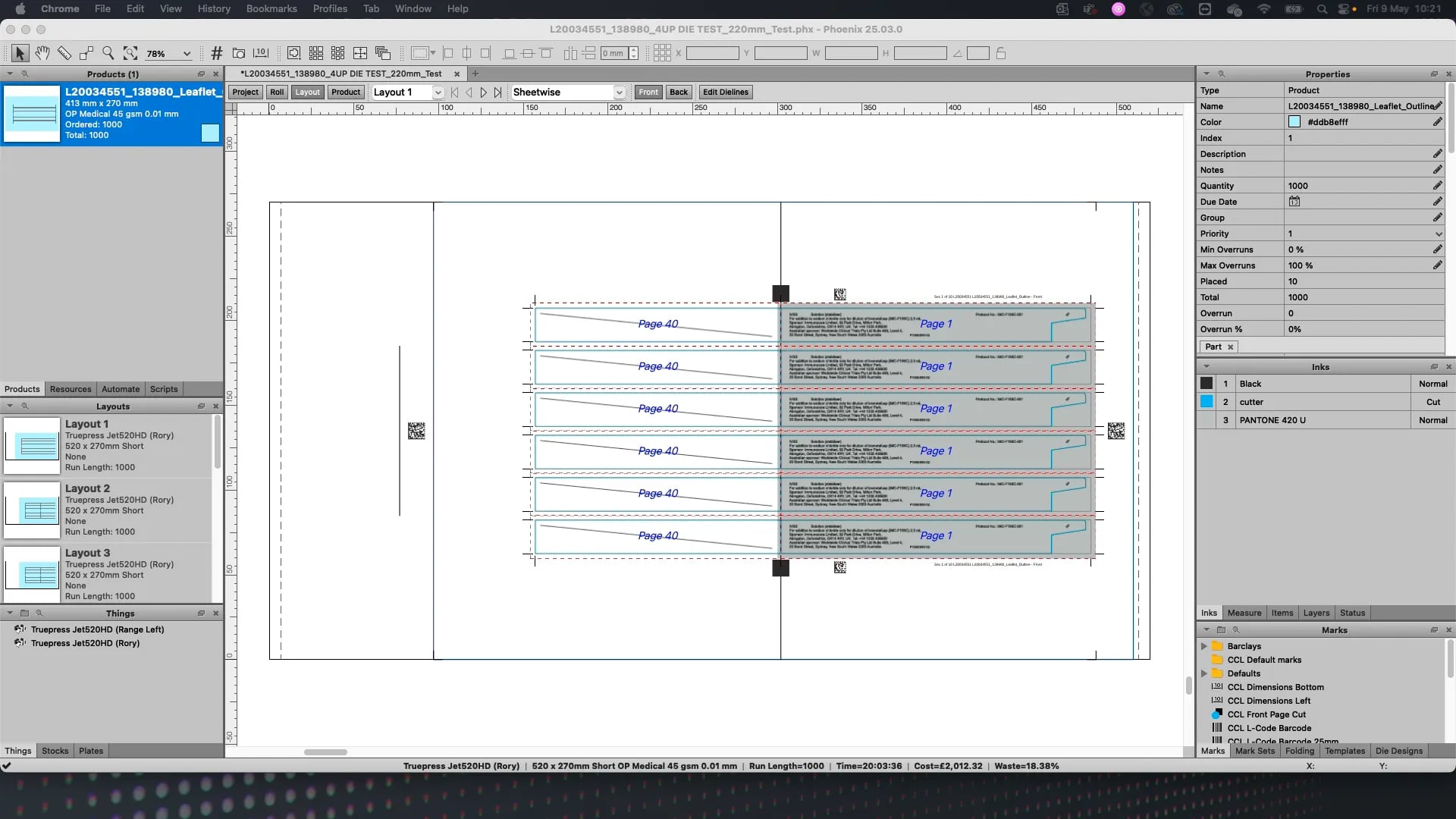Toggle the grid hash icon
The width and height of the screenshot is (1456, 819).
click(217, 53)
